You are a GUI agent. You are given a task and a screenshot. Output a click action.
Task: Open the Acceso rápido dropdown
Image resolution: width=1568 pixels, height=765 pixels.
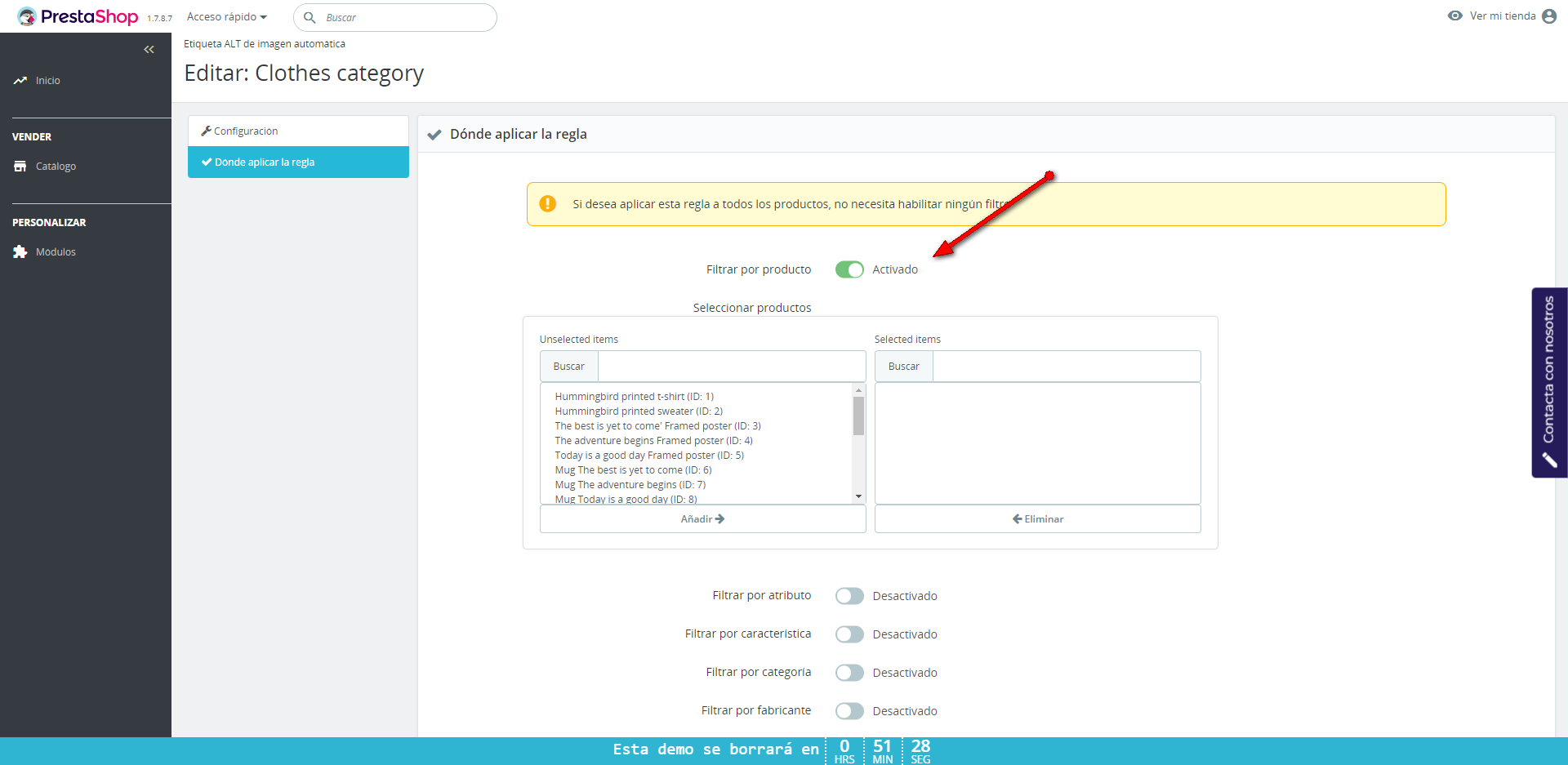pyautogui.click(x=227, y=17)
